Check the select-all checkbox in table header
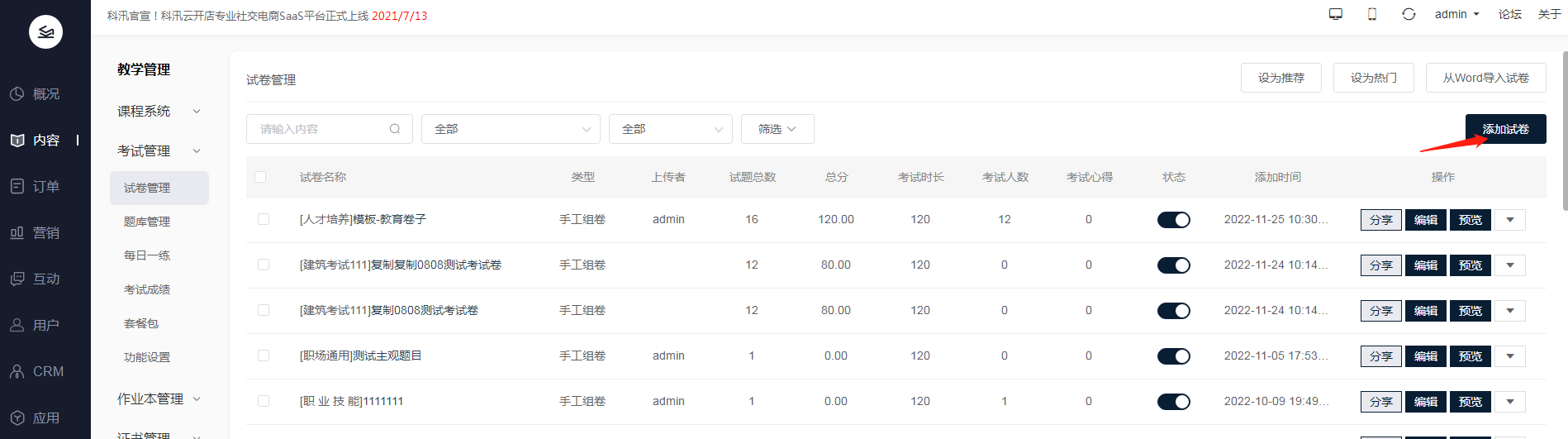This screenshot has width=1568, height=439. [260, 177]
